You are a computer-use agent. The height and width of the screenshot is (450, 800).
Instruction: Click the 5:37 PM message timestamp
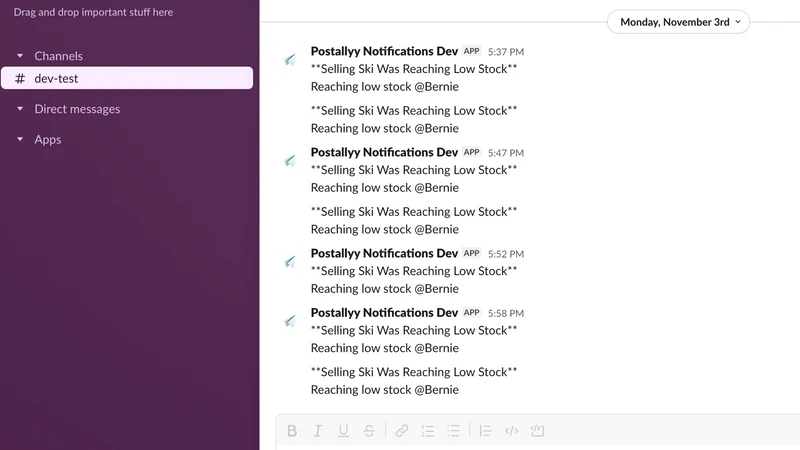tap(506, 52)
